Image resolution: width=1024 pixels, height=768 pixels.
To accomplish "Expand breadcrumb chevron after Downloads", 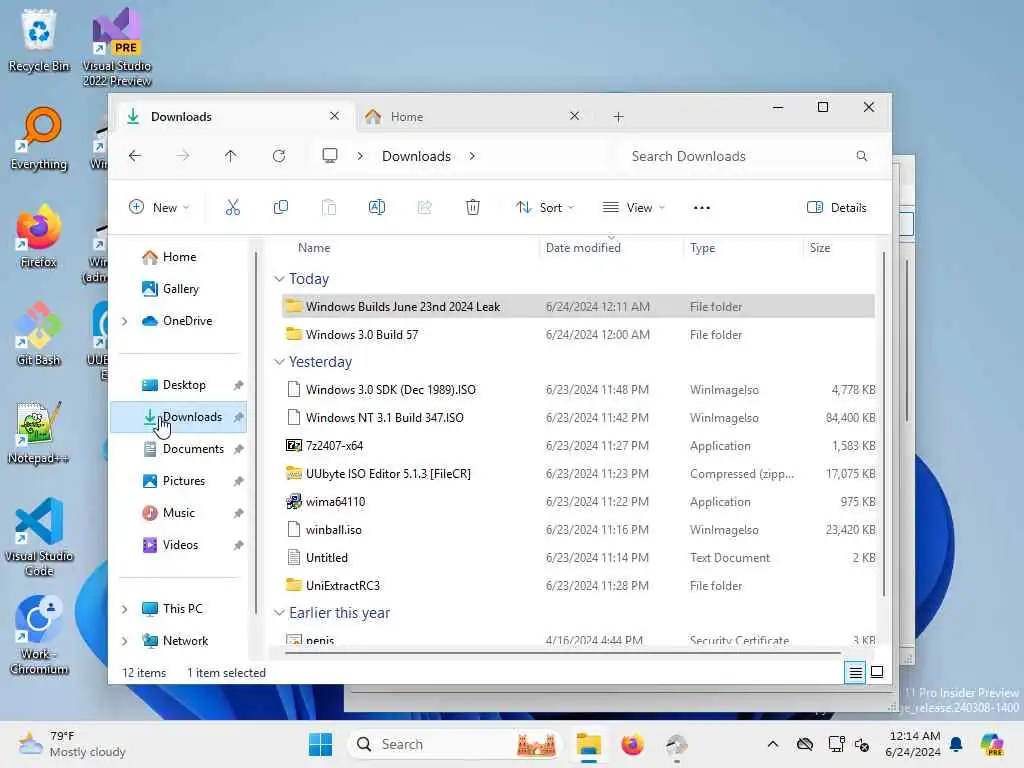I will pos(472,156).
